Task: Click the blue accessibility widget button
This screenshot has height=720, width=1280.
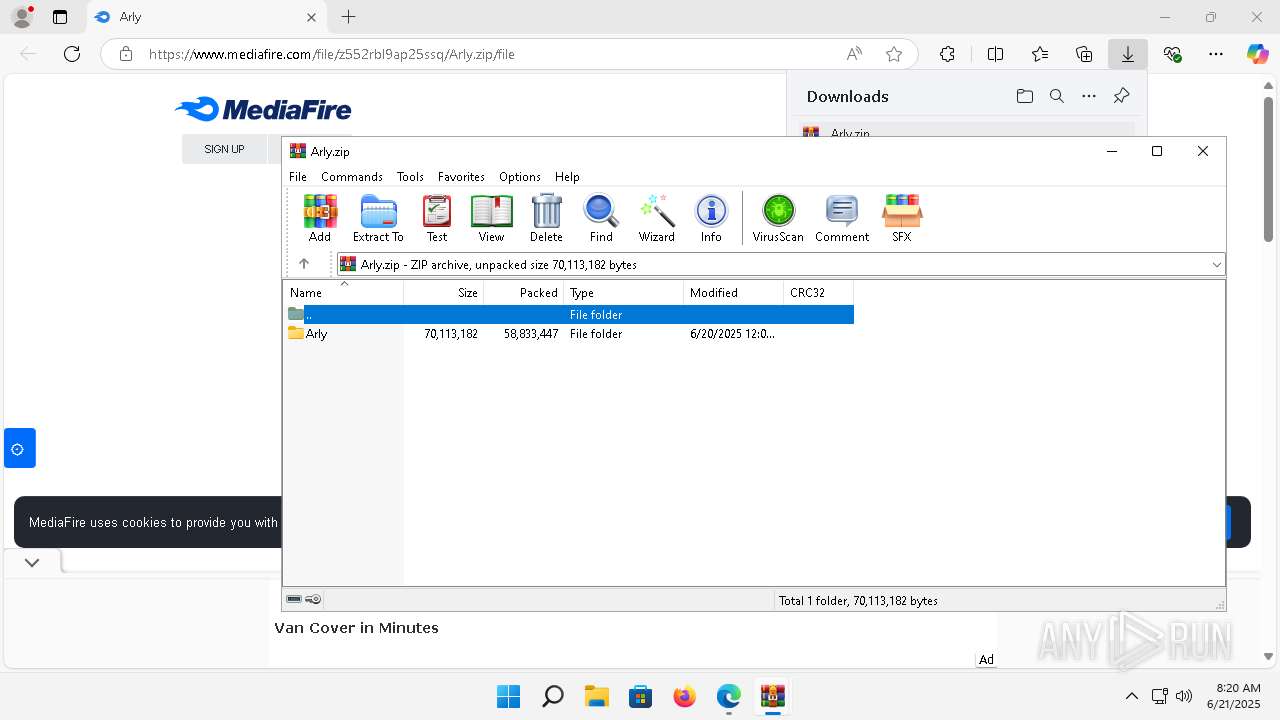Action: pyautogui.click(x=19, y=448)
